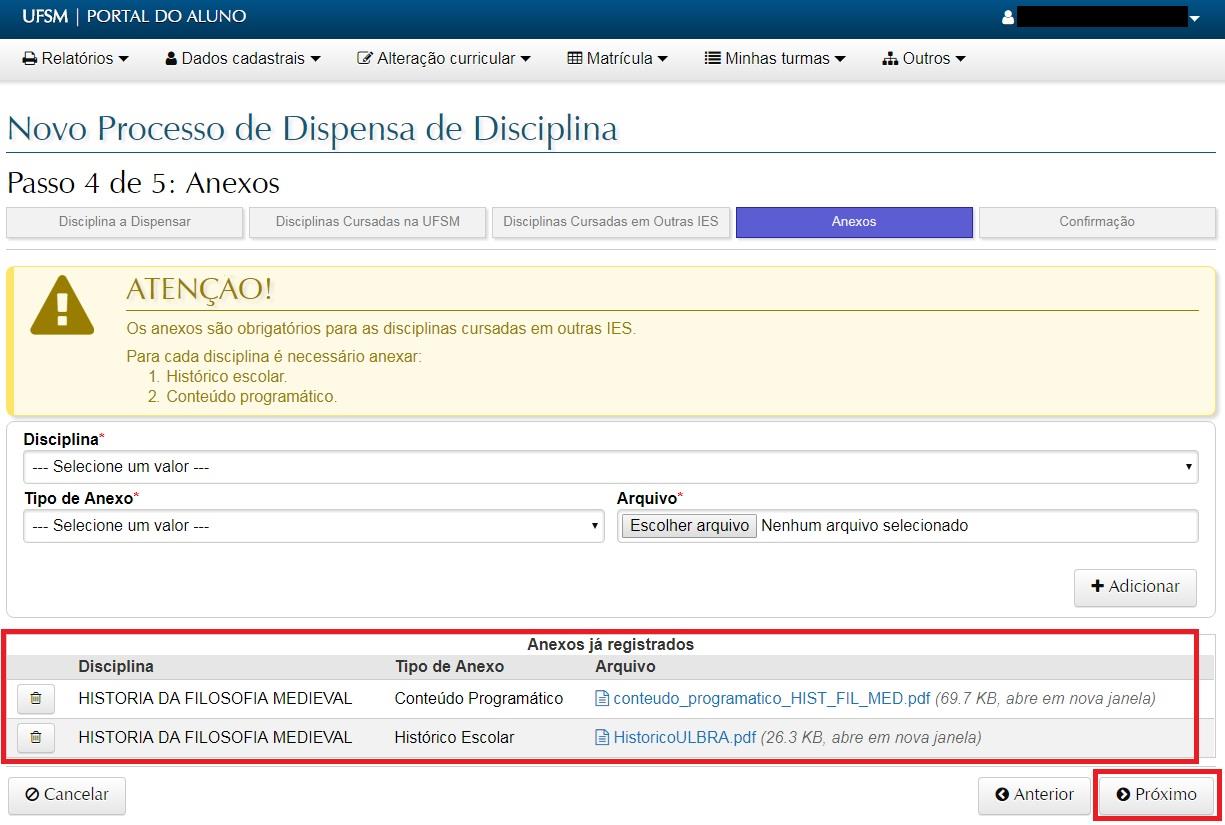1225x825 pixels.
Task: Open the Relatórios menu
Action: pos(76,59)
